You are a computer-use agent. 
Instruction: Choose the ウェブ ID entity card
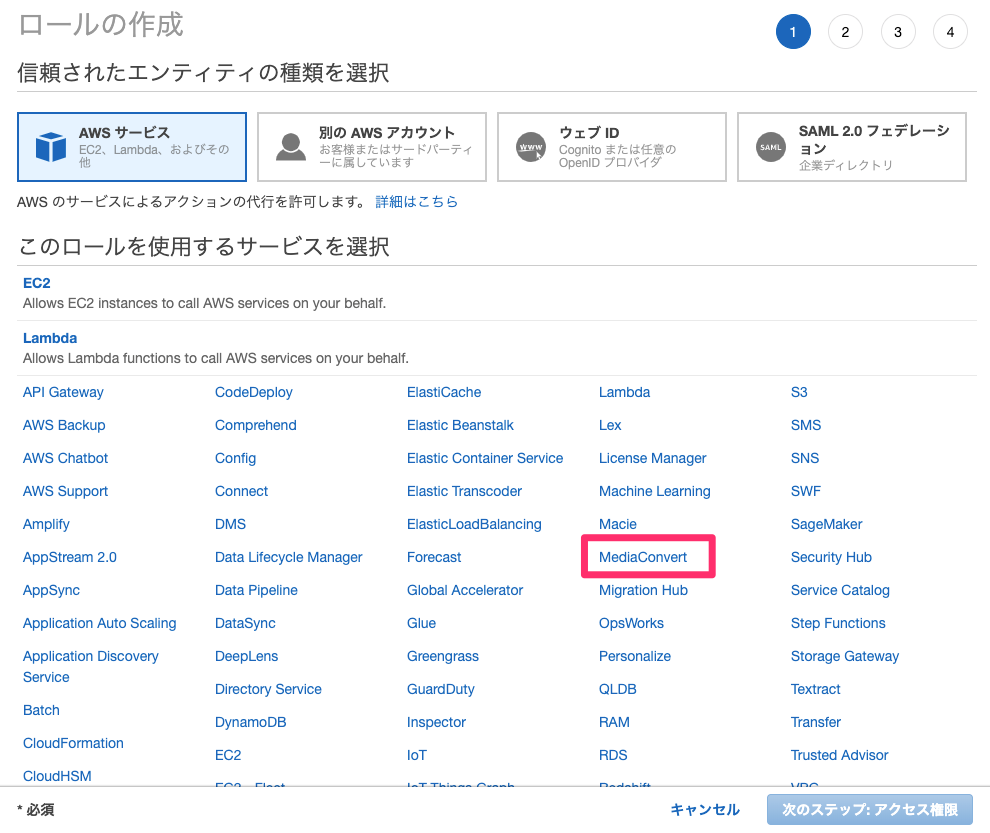[x=612, y=147]
